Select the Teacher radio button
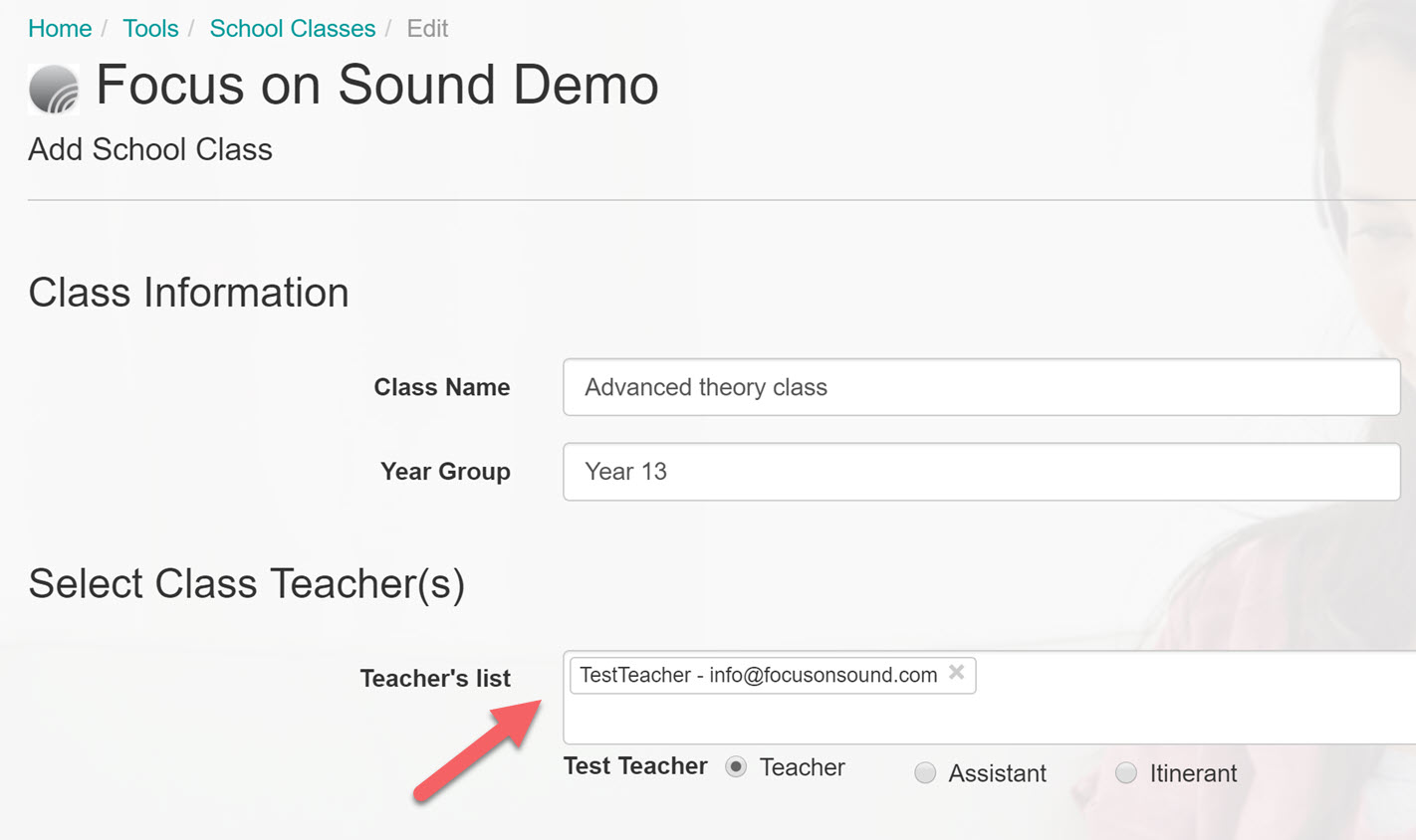 [x=736, y=767]
